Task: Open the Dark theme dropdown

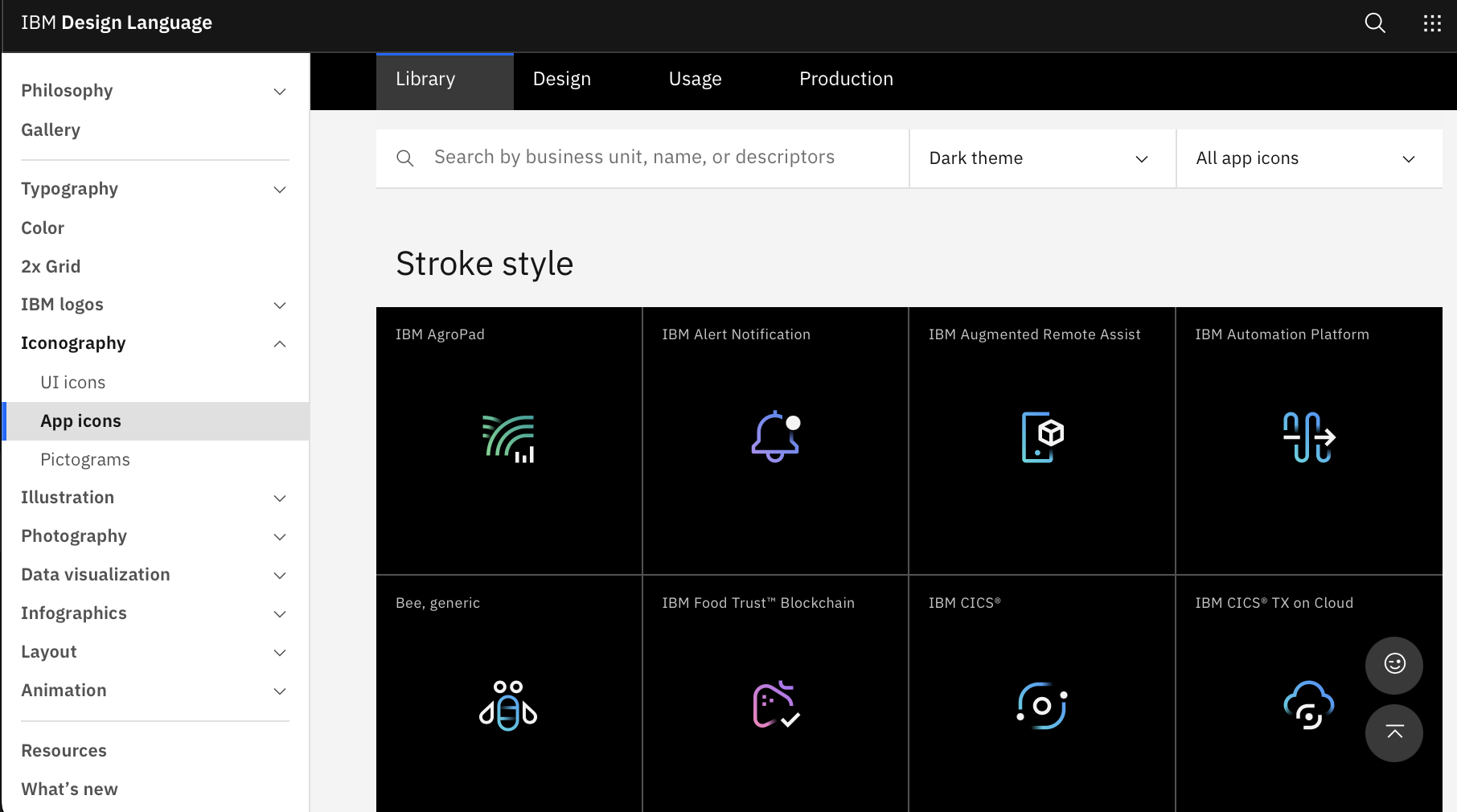Action: tap(1041, 158)
